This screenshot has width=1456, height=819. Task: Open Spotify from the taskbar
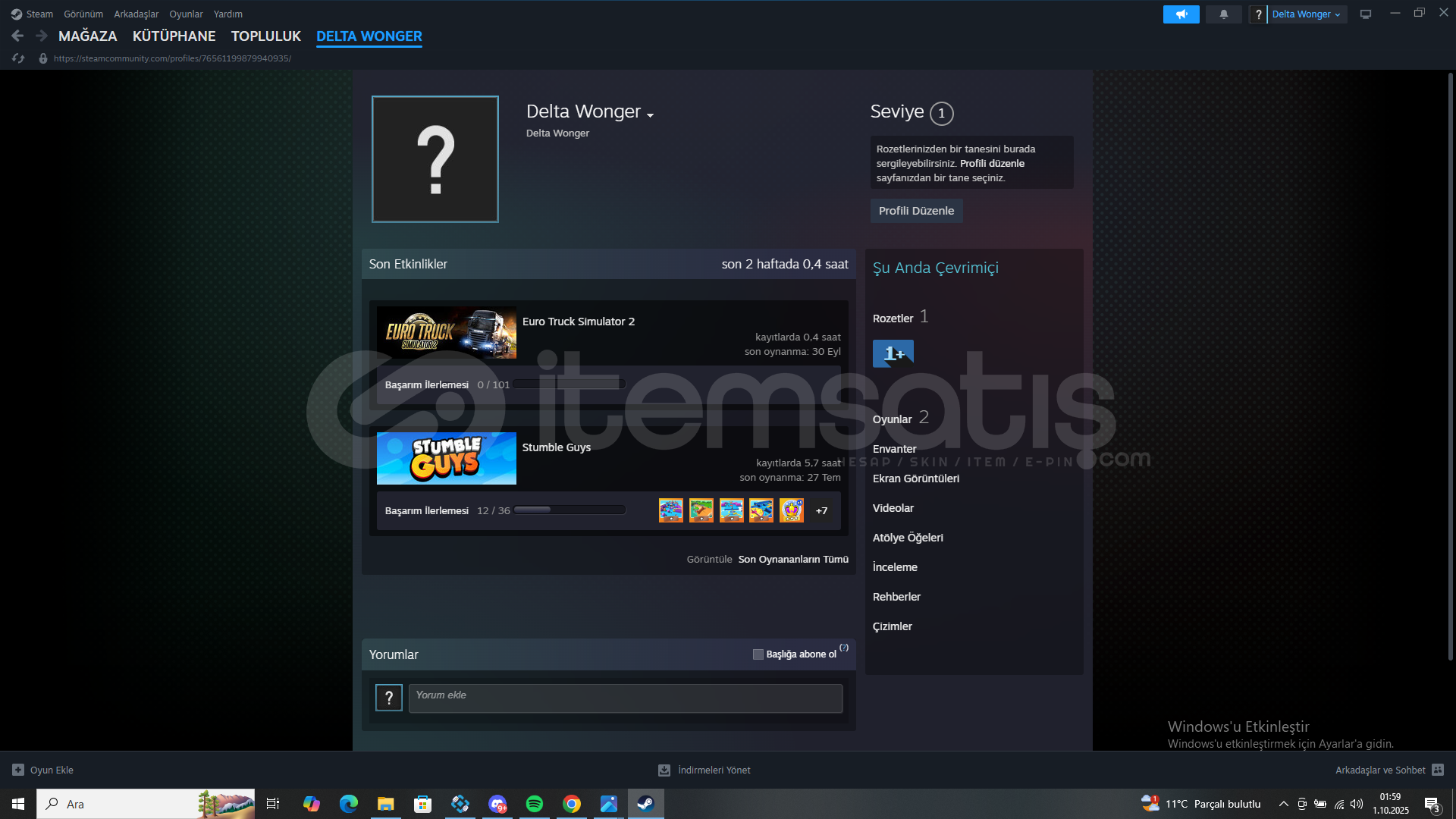tap(535, 804)
